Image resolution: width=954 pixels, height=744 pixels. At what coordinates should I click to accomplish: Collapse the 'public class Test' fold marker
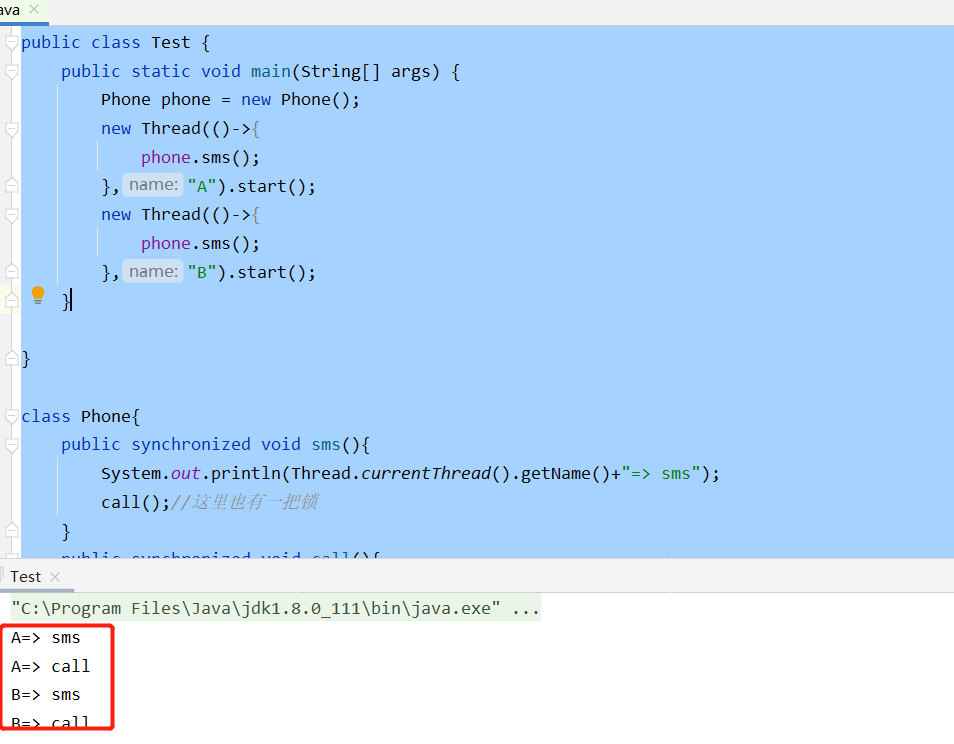point(12,43)
